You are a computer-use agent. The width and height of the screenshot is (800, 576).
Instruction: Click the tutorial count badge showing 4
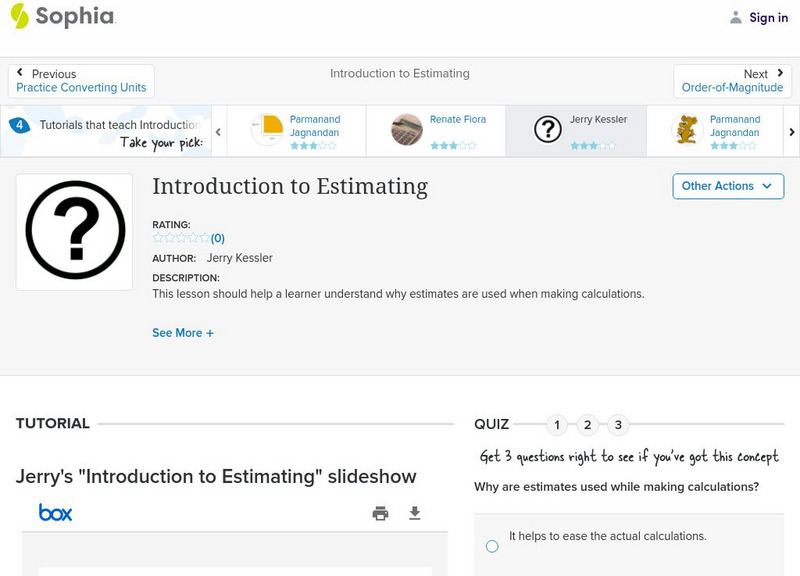[18, 124]
